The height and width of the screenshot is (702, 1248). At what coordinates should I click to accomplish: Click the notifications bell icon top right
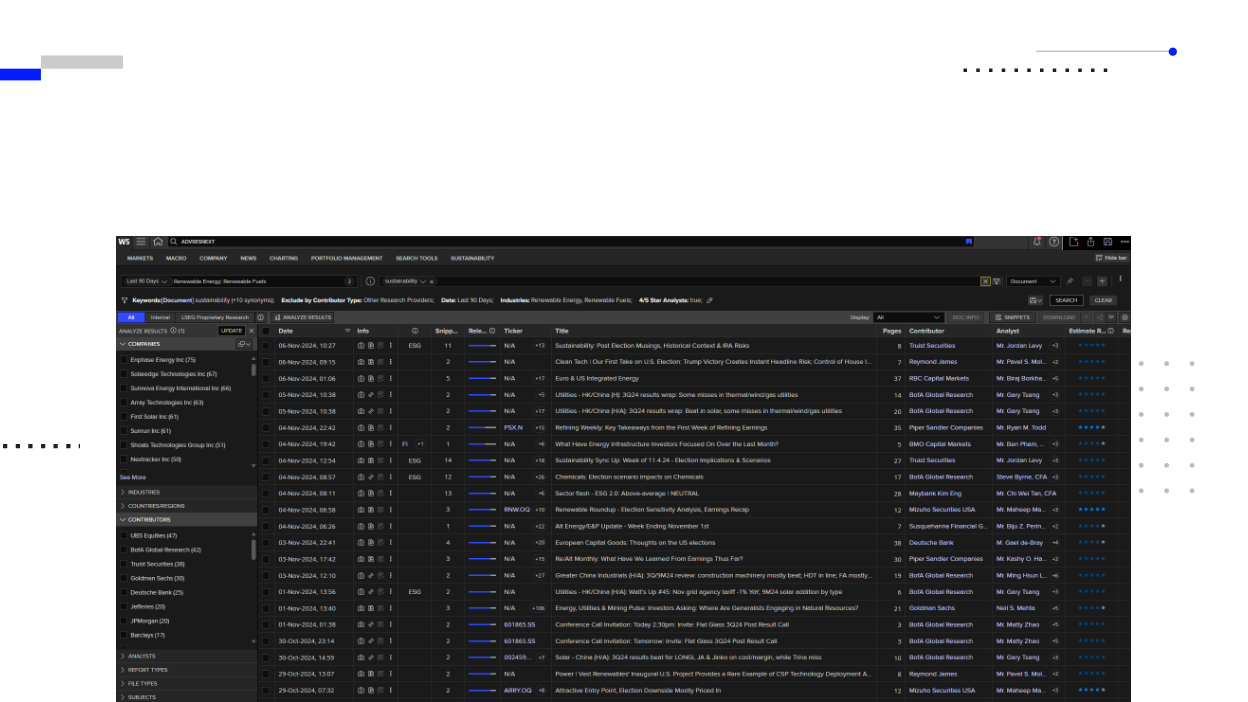(1037, 241)
